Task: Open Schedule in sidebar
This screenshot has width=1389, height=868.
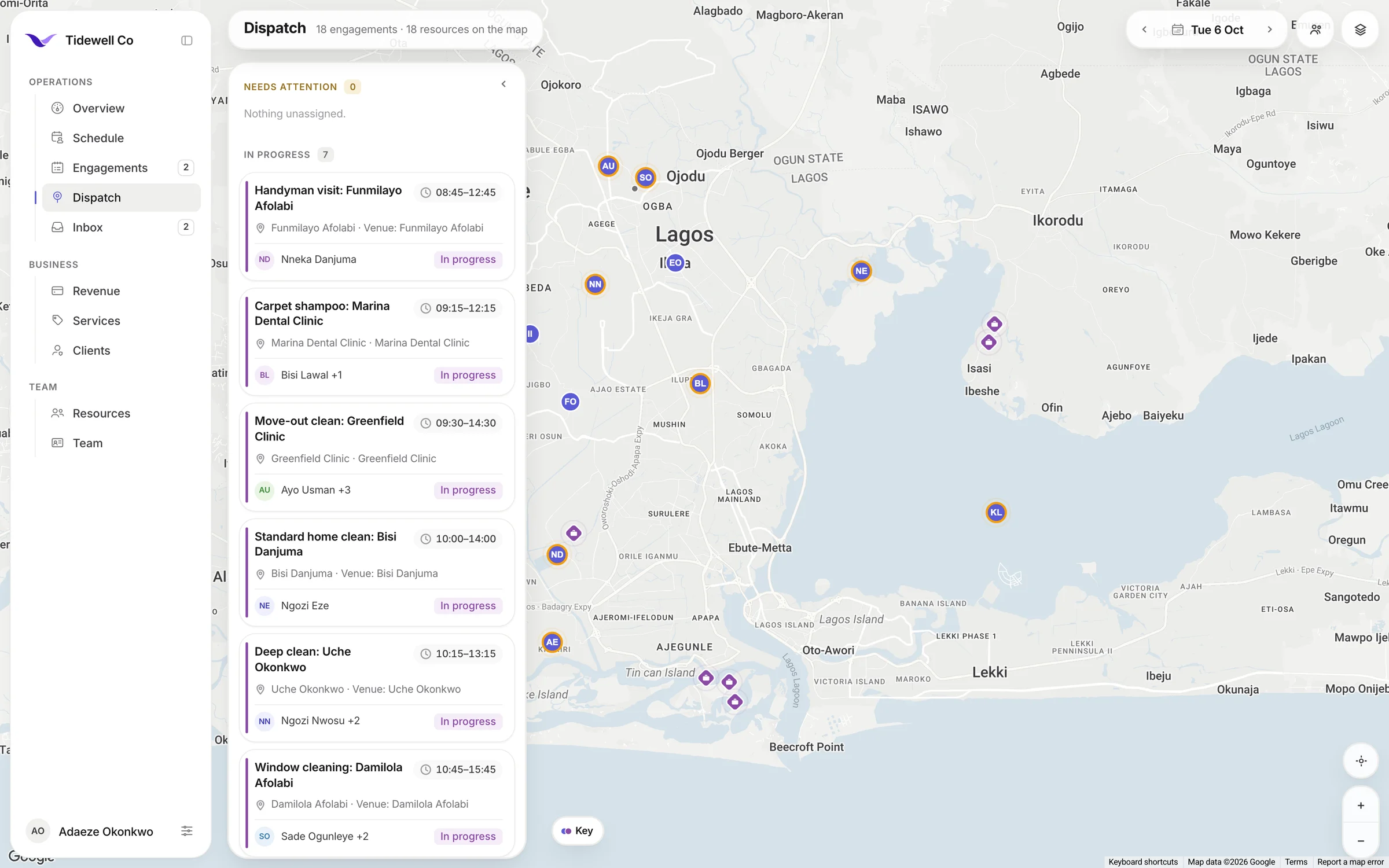Action: pos(122,138)
